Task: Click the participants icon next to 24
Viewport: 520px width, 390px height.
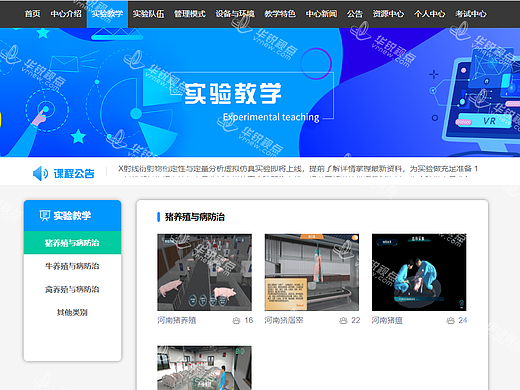Action: coord(450,321)
